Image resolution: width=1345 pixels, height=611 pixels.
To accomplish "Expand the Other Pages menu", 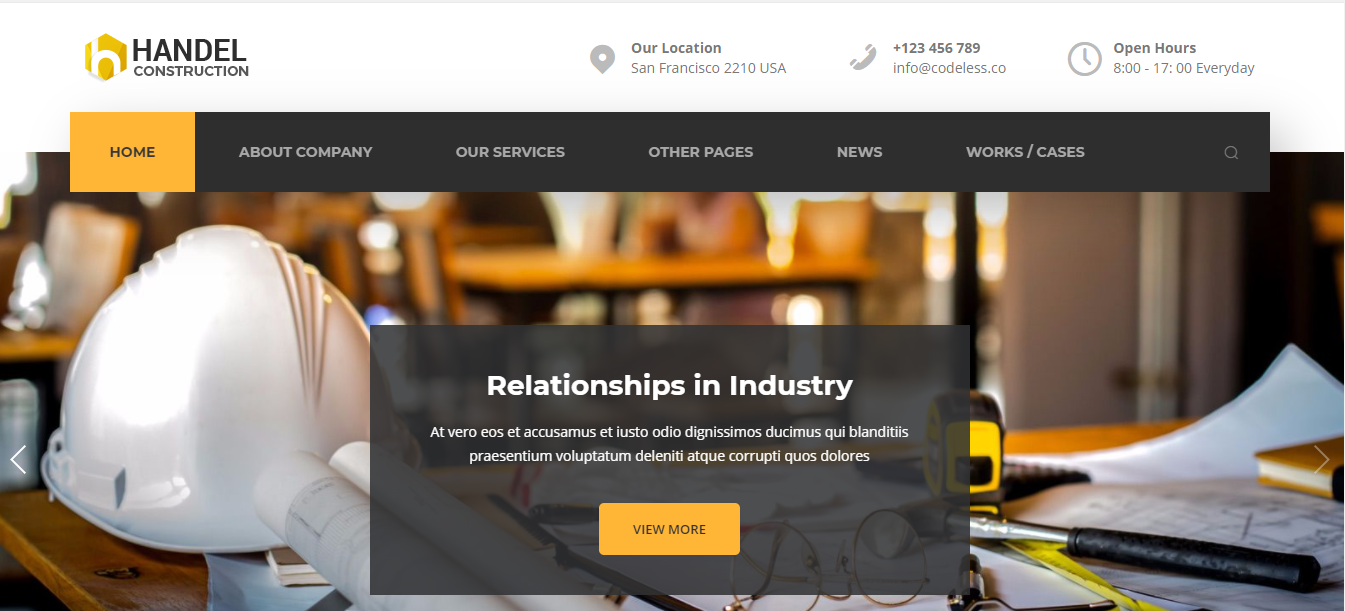I will coord(700,152).
